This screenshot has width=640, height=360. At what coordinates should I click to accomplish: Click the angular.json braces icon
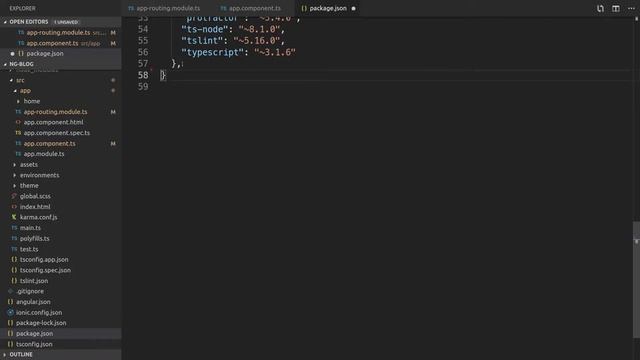pyautogui.click(x=10, y=302)
